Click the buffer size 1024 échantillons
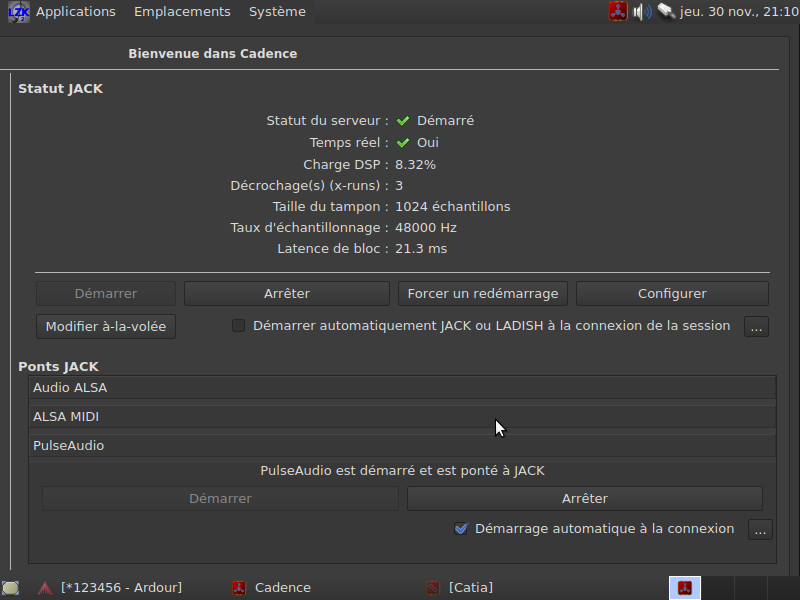Viewport: 800px width, 600px height. tap(453, 207)
